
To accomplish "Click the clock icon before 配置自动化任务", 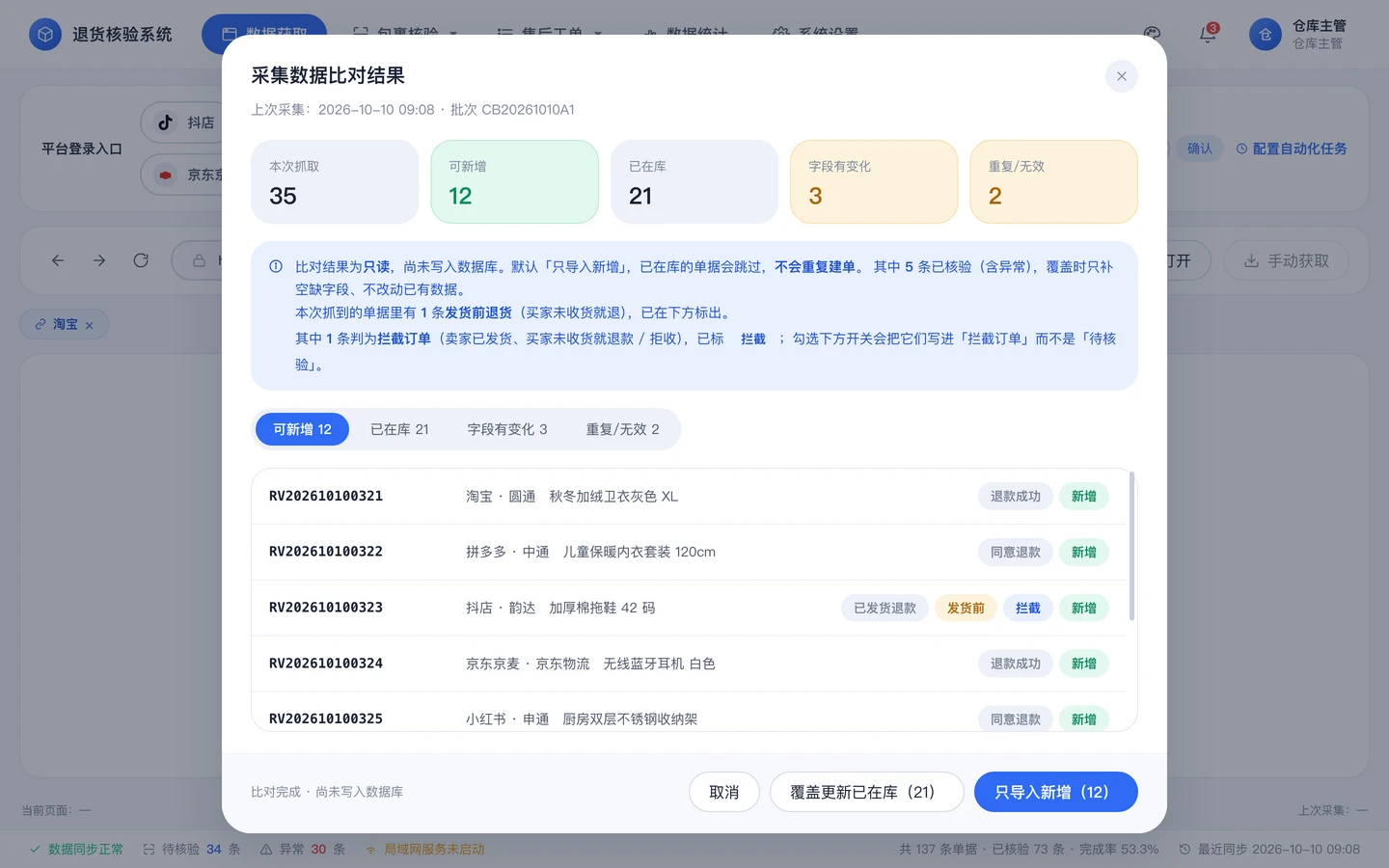I will pyautogui.click(x=1241, y=149).
